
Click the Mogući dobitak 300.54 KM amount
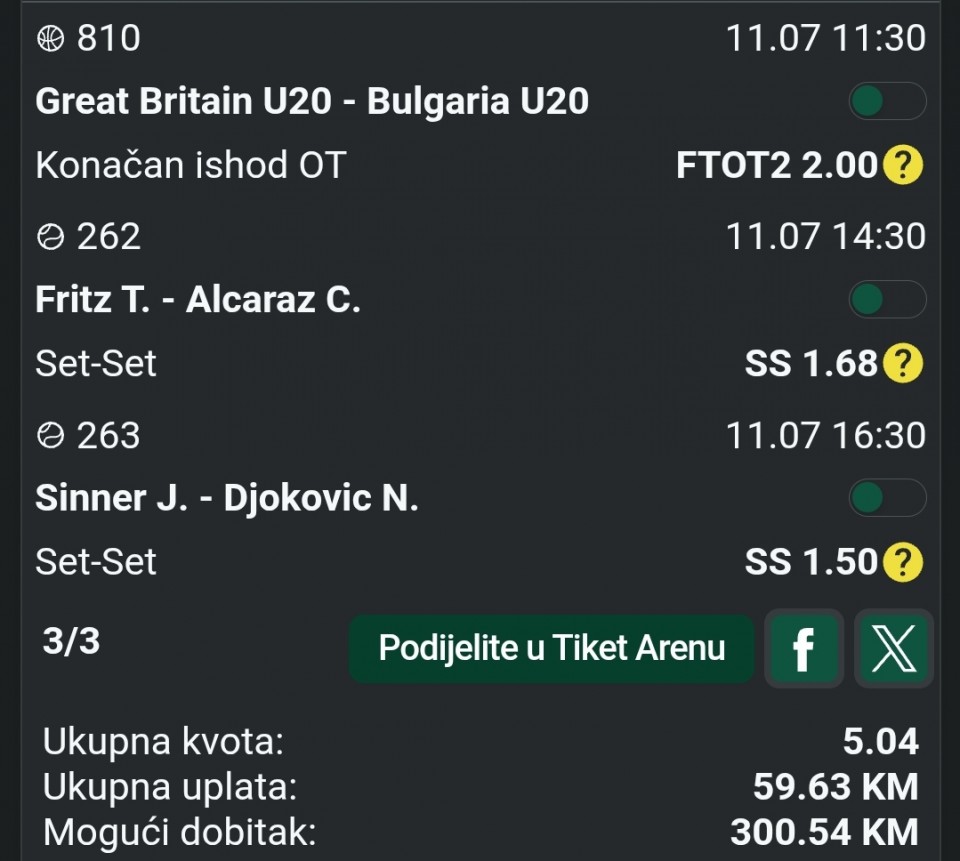[x=825, y=832]
